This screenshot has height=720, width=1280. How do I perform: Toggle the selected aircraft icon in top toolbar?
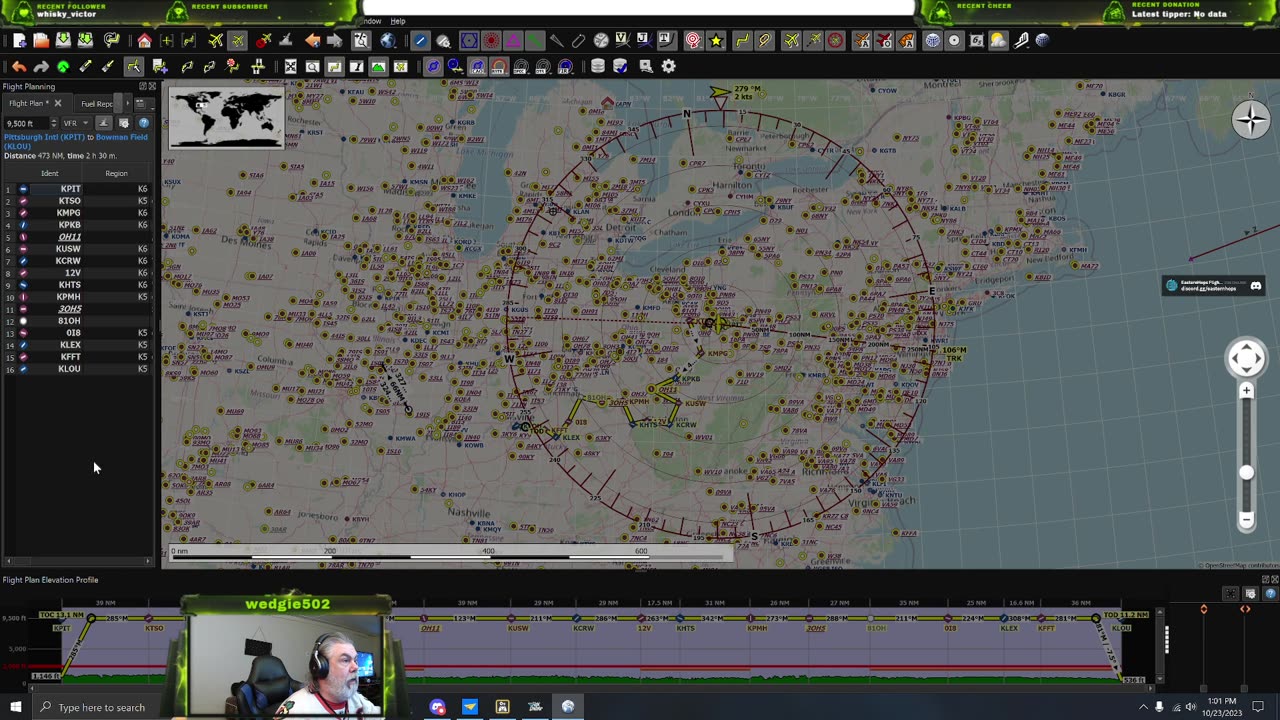pos(237,40)
